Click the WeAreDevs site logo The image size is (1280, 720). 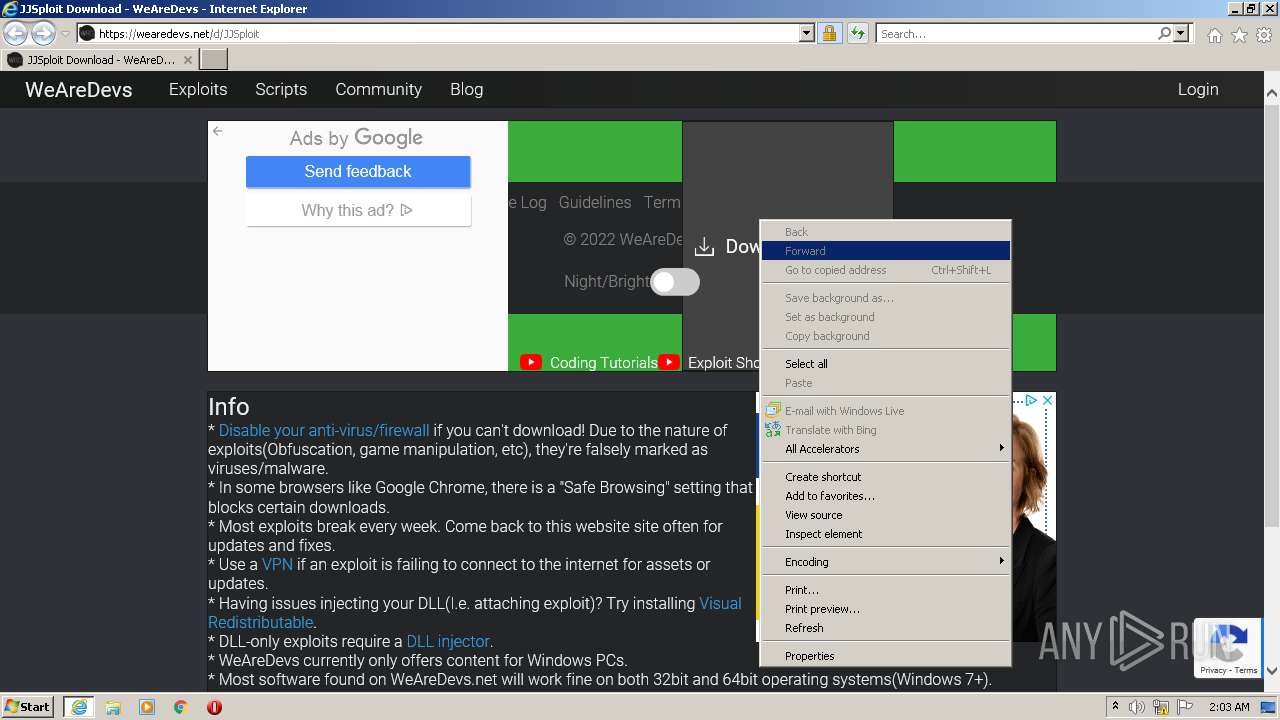click(x=78, y=90)
